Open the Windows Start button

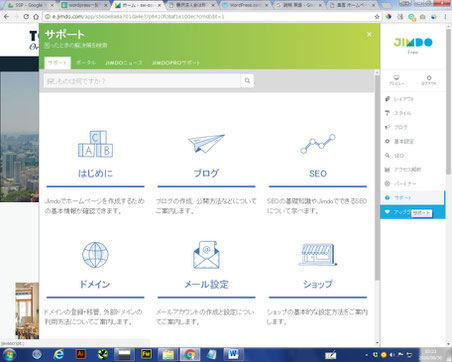[x=9, y=354]
